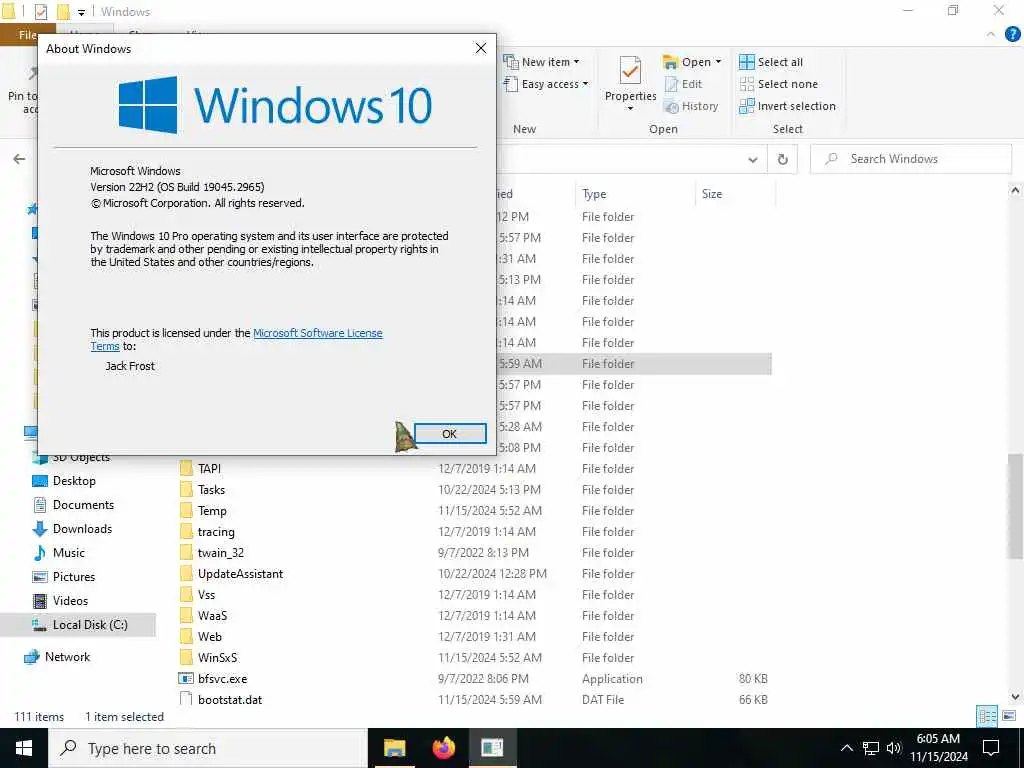Click the Search Windows field

(x=911, y=159)
